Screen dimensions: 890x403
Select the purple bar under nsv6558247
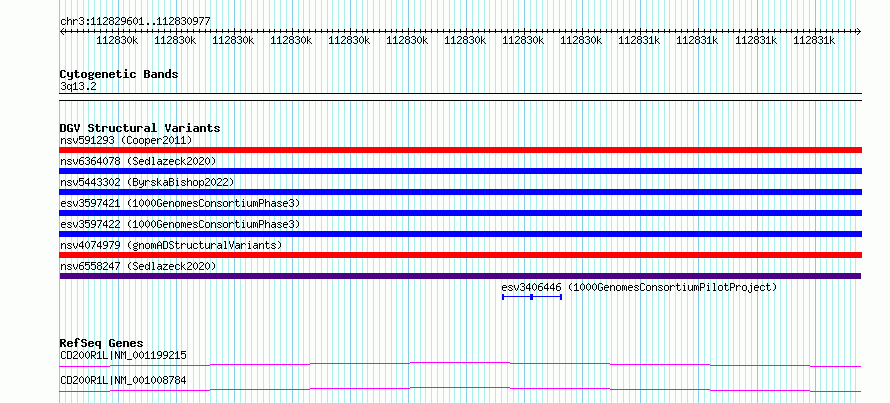click(x=460, y=276)
